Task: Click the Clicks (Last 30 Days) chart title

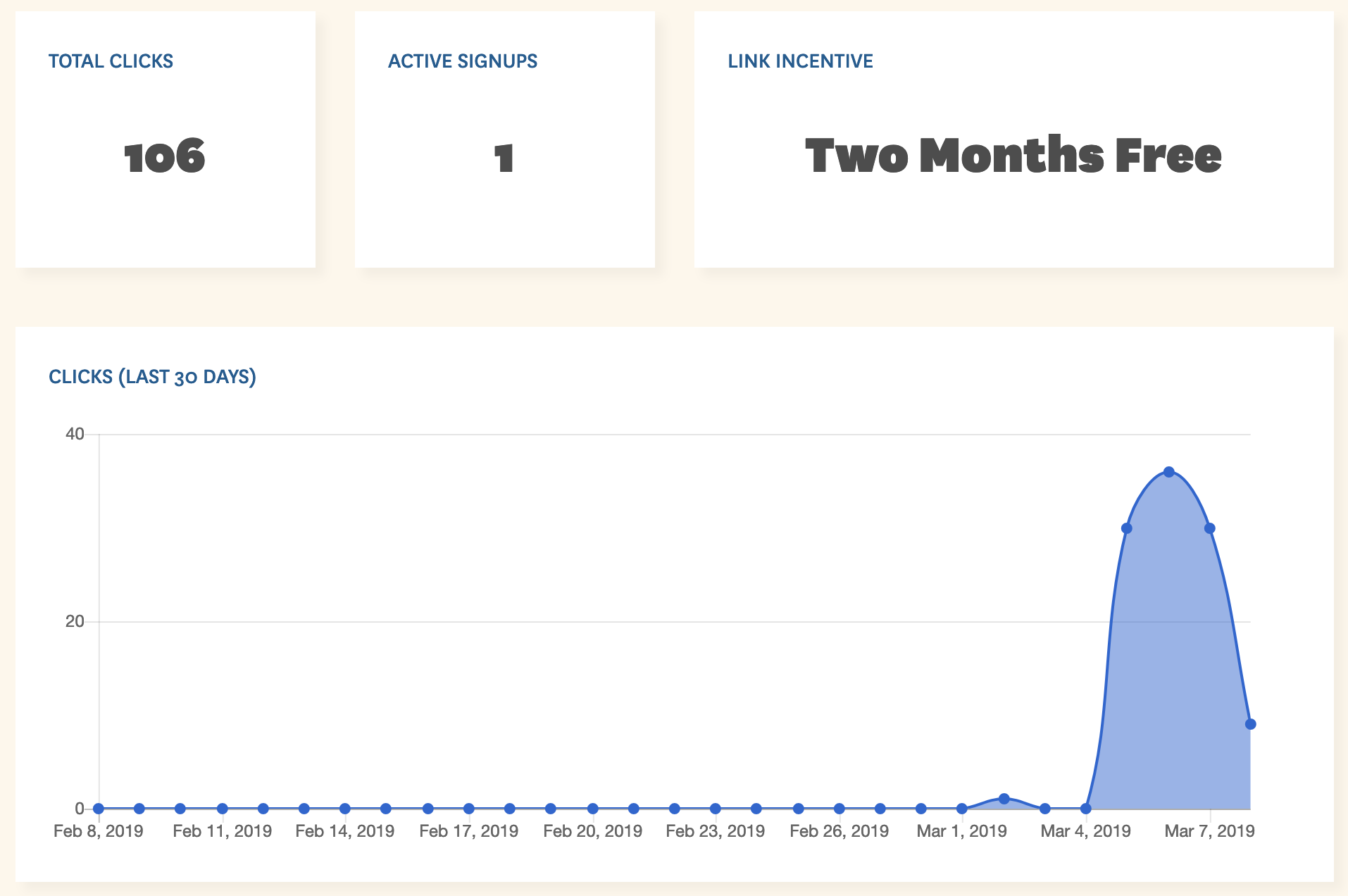Action: click(x=152, y=377)
